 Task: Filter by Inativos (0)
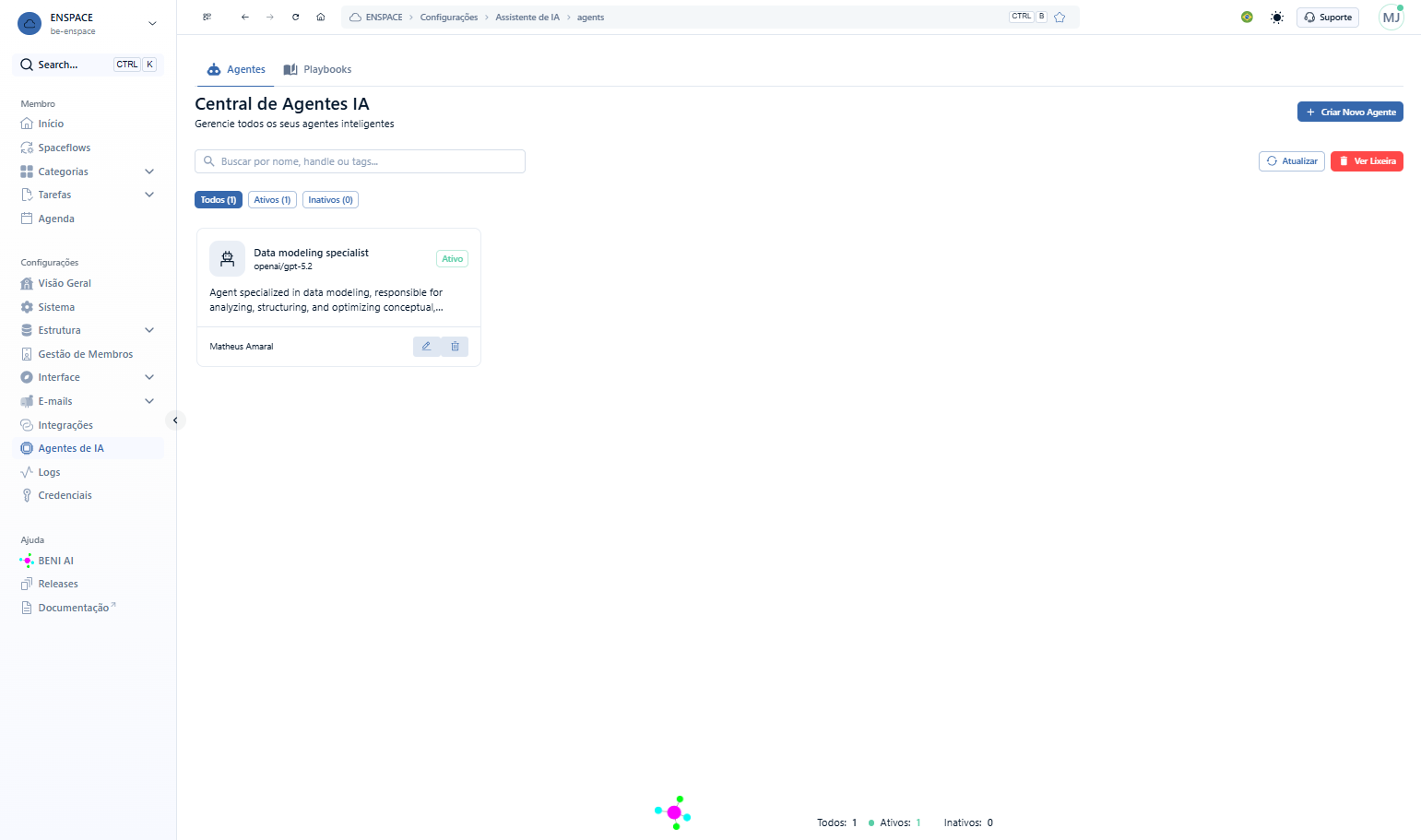(330, 200)
